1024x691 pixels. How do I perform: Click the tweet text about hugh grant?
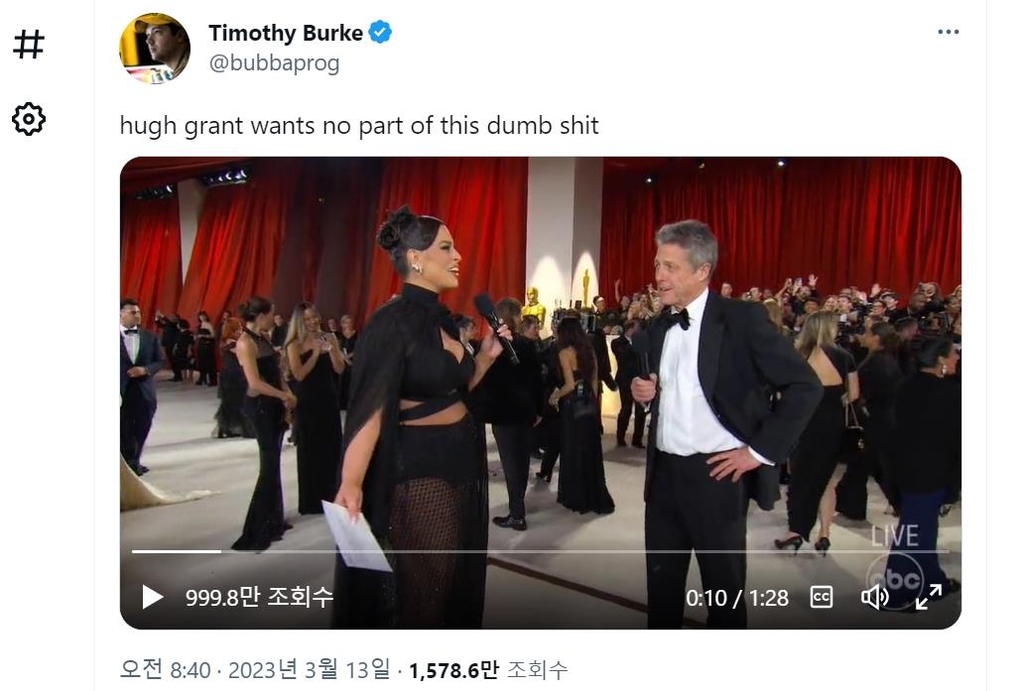pyautogui.click(x=359, y=125)
